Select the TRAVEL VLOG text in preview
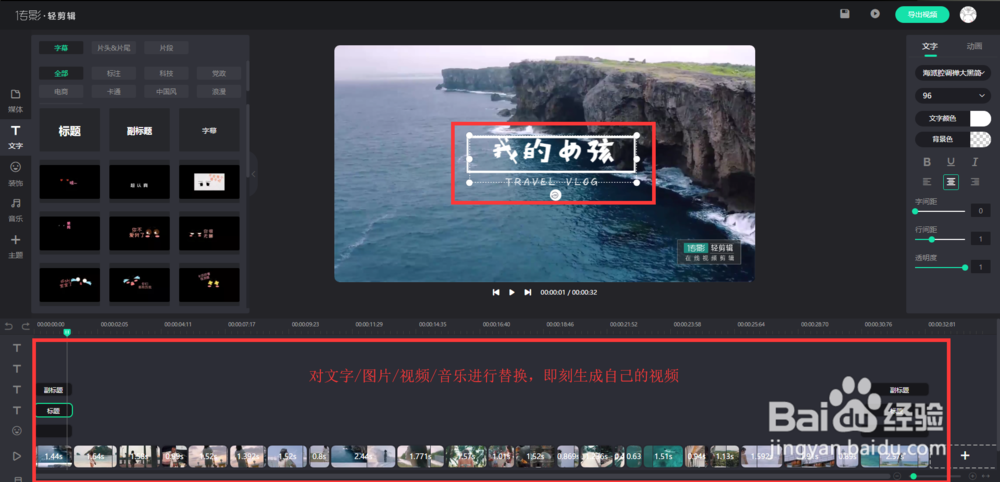The image size is (1000, 482). click(552, 182)
